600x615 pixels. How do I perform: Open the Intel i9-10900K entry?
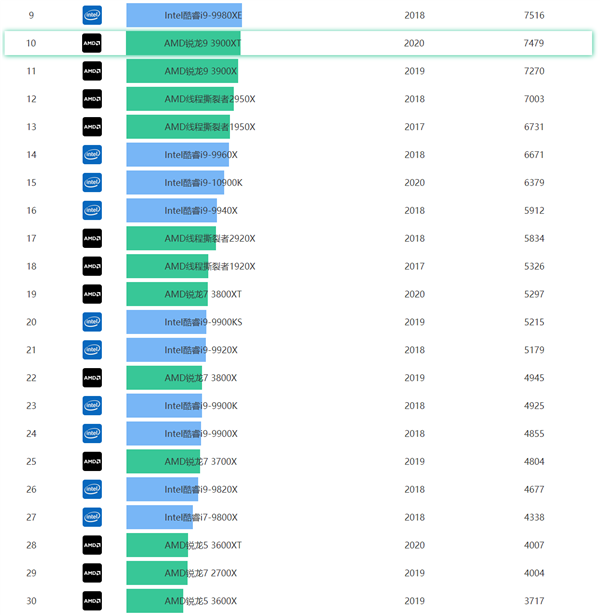pyautogui.click(x=203, y=183)
